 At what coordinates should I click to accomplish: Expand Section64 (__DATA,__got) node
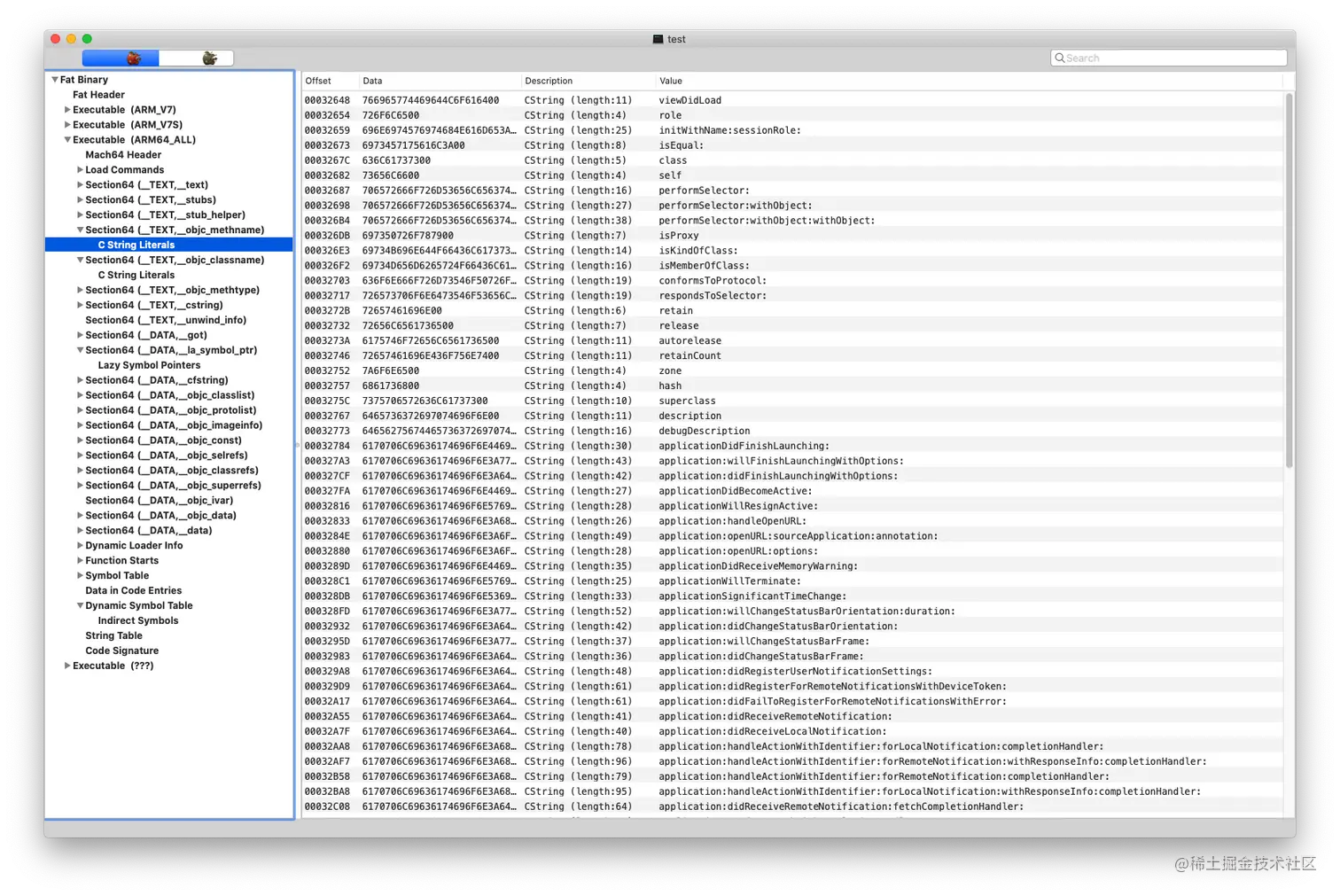pos(80,336)
